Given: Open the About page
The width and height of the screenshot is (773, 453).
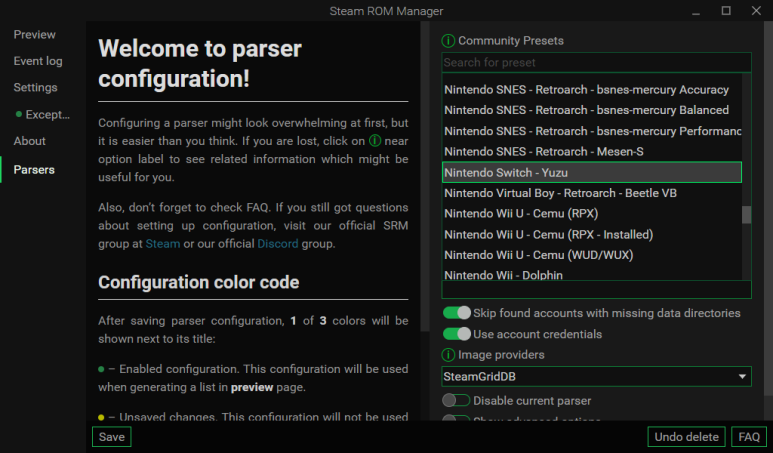Looking at the screenshot, I should click(x=30, y=141).
